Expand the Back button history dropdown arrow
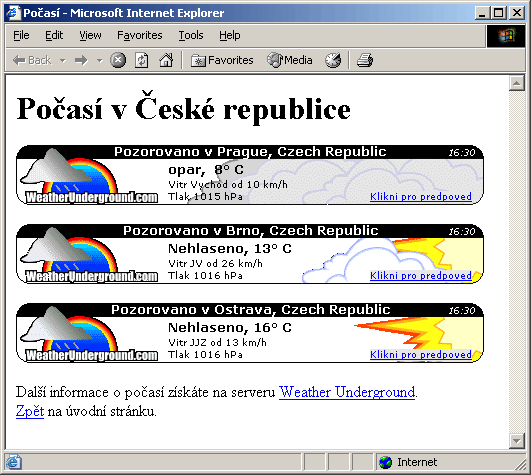This screenshot has width=531, height=475. 62,61
